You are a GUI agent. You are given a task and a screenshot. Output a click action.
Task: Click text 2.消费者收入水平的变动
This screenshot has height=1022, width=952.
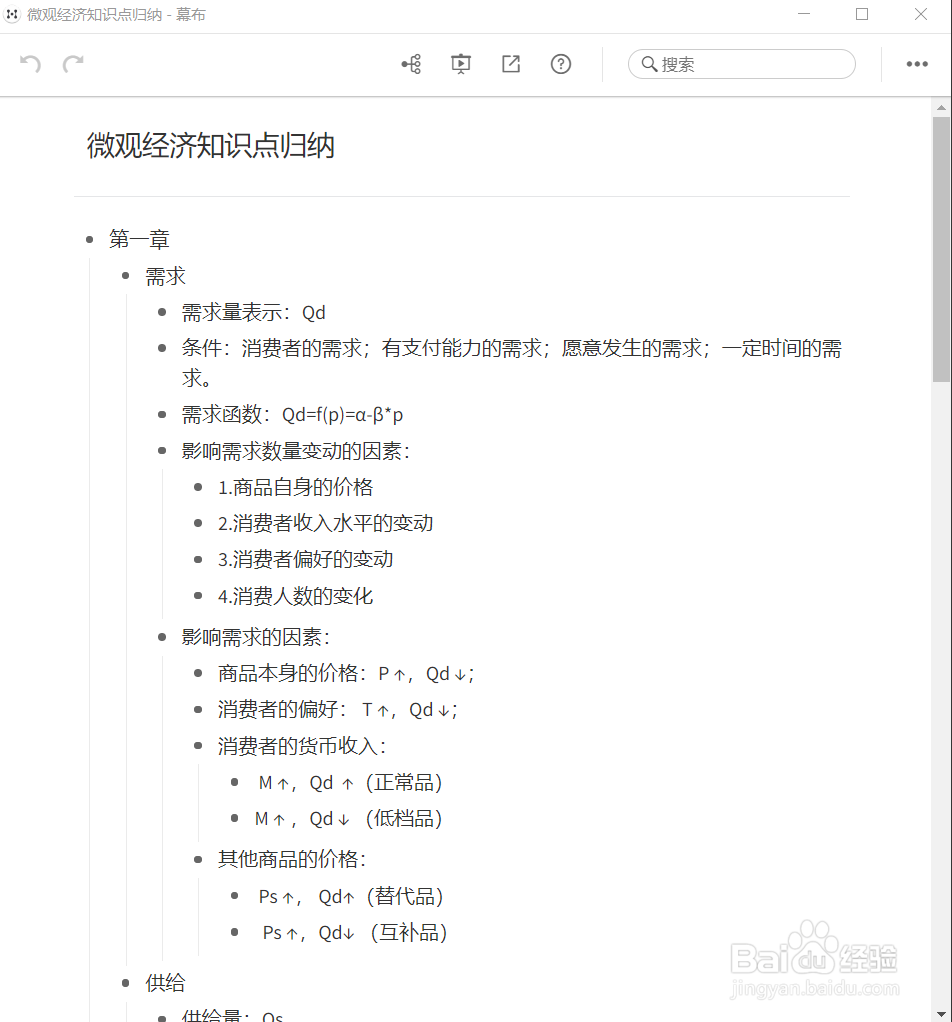pos(325,523)
